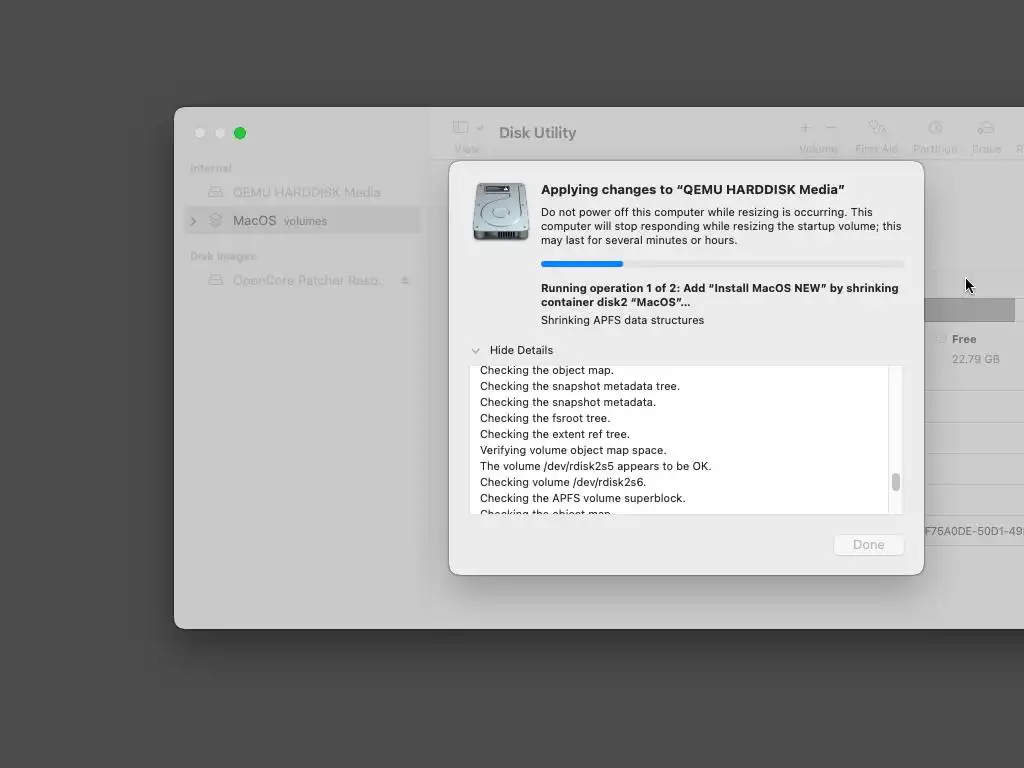Click the Disk Utility window title
The image size is (1024, 768).
537,133
